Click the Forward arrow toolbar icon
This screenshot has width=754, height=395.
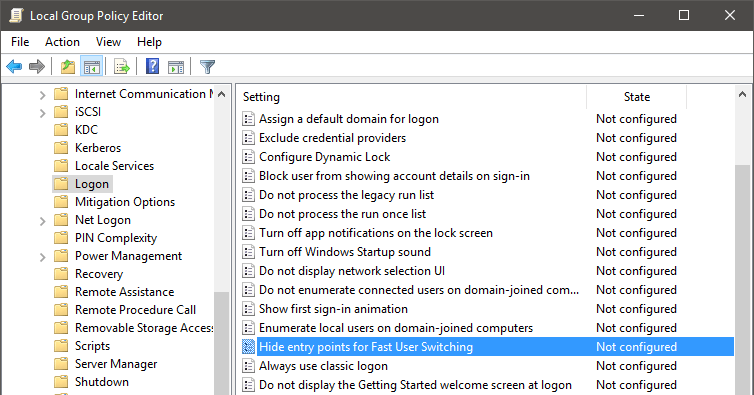(x=37, y=66)
